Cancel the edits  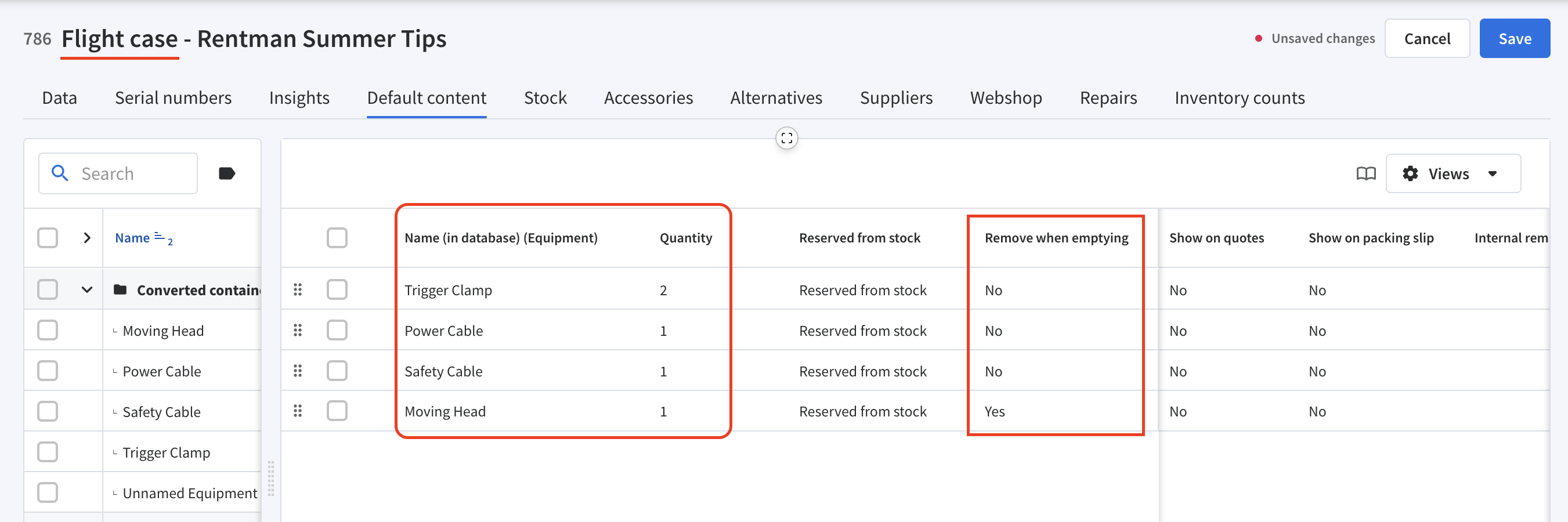pos(1427,39)
